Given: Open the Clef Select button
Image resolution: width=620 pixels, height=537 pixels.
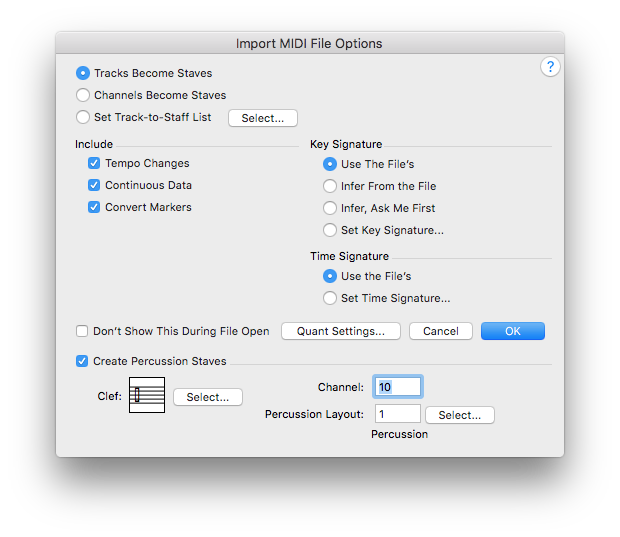Looking at the screenshot, I should [208, 397].
